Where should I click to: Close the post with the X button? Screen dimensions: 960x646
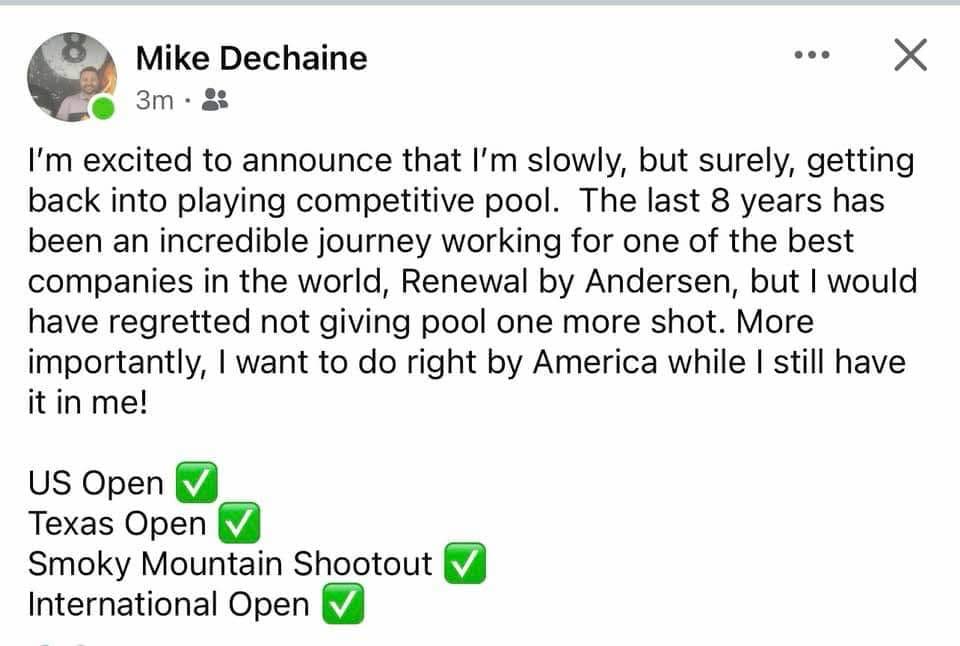tap(909, 56)
